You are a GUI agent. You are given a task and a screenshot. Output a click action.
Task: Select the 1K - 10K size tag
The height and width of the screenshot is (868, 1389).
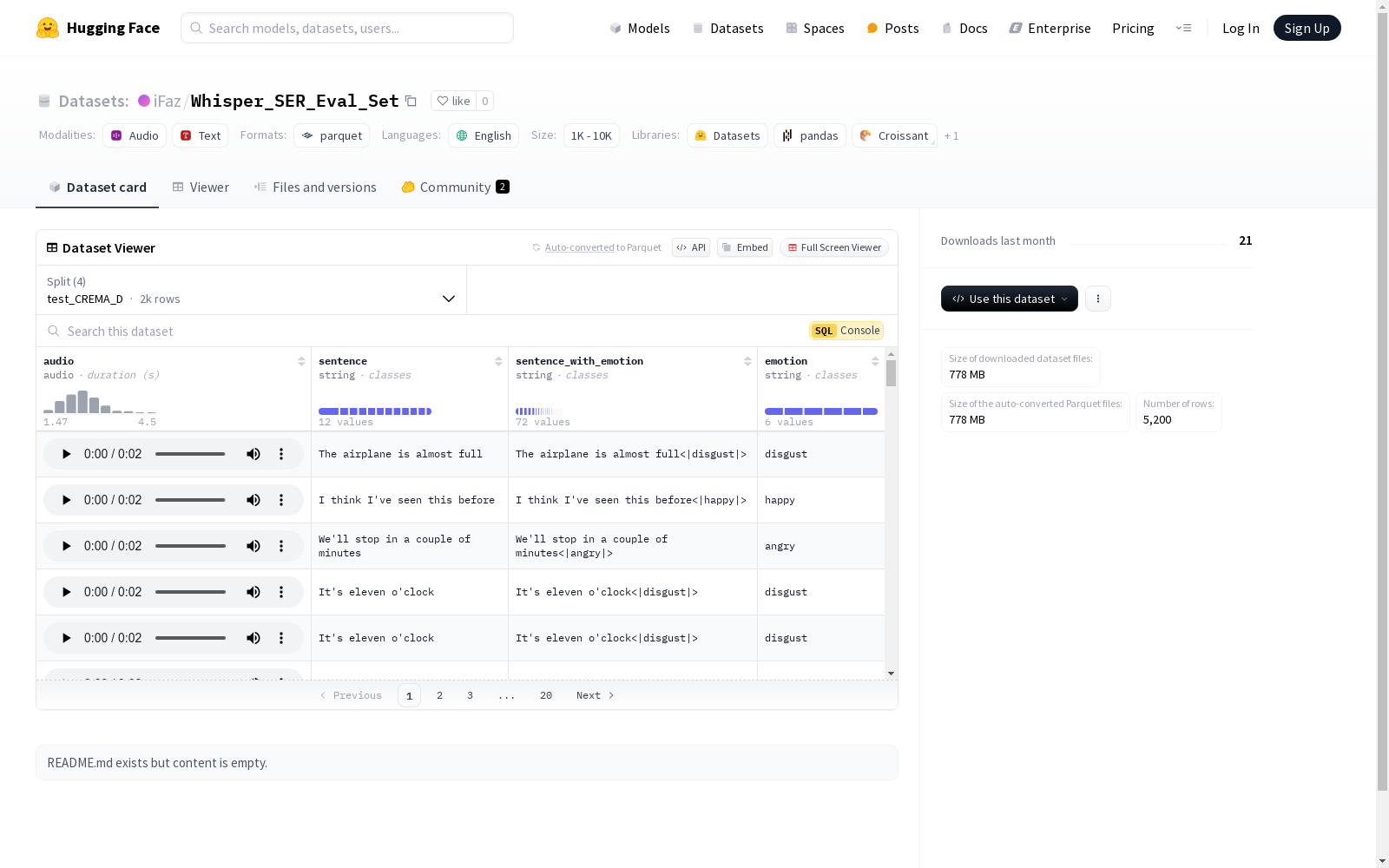tap(591, 135)
